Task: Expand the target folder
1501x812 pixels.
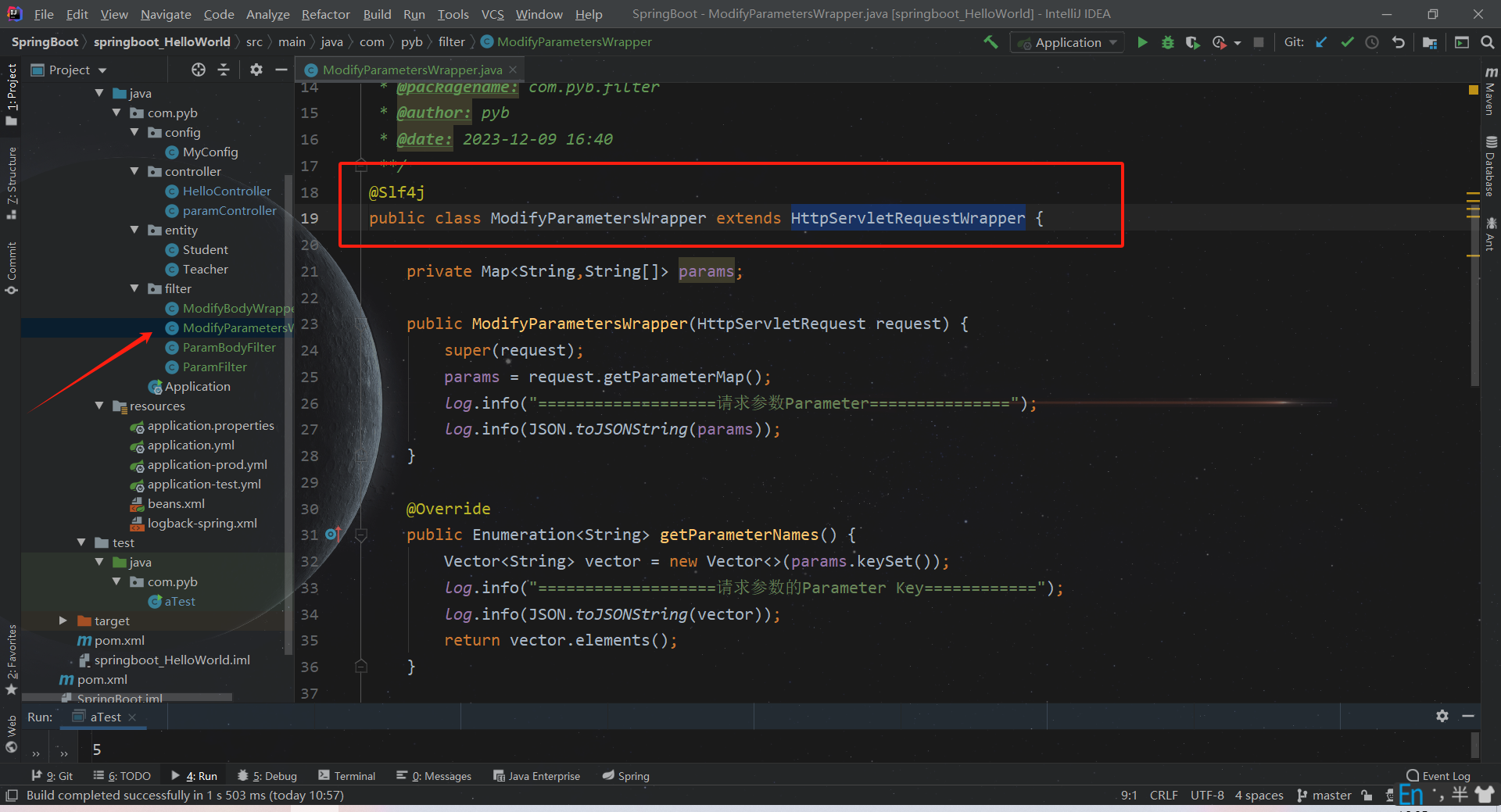Action: [63, 621]
